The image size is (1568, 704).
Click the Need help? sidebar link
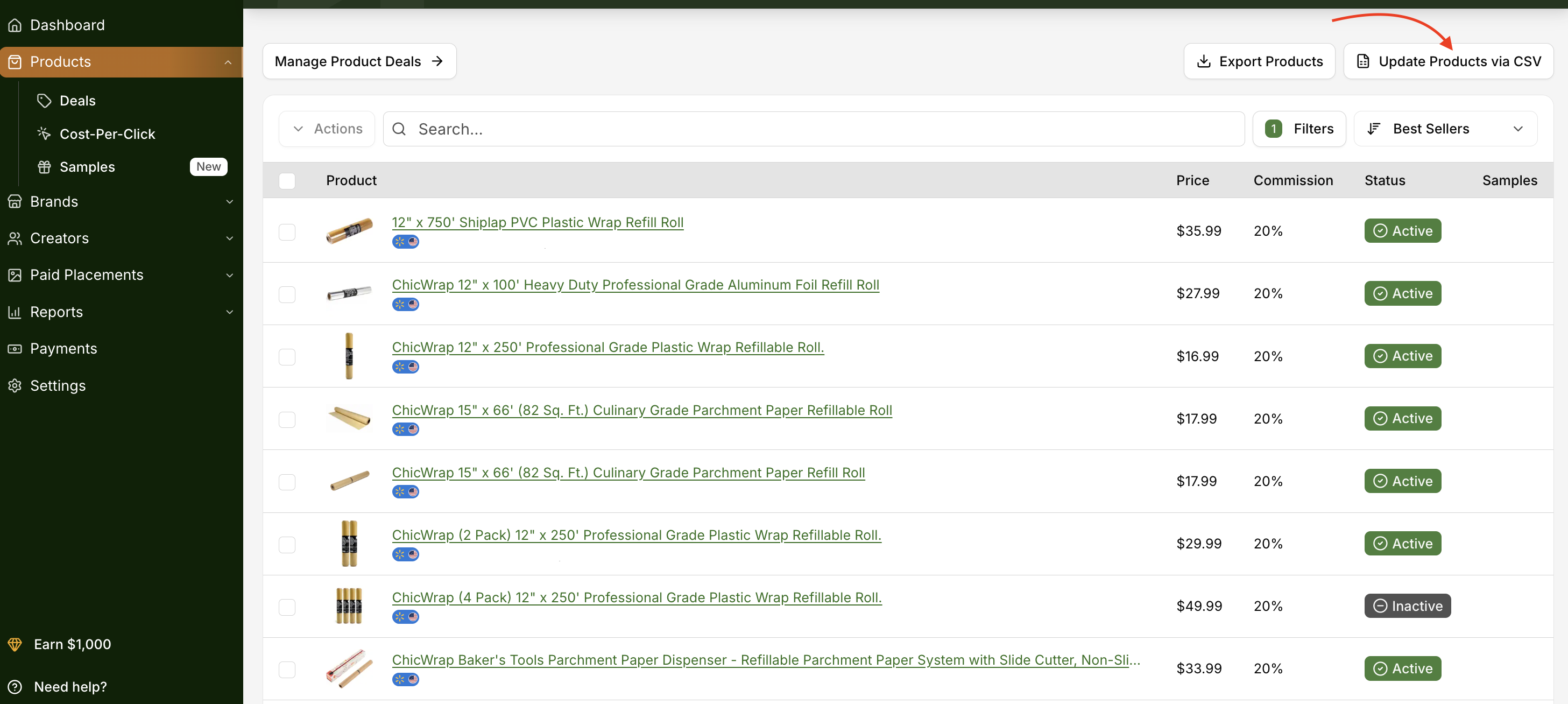[x=70, y=687]
